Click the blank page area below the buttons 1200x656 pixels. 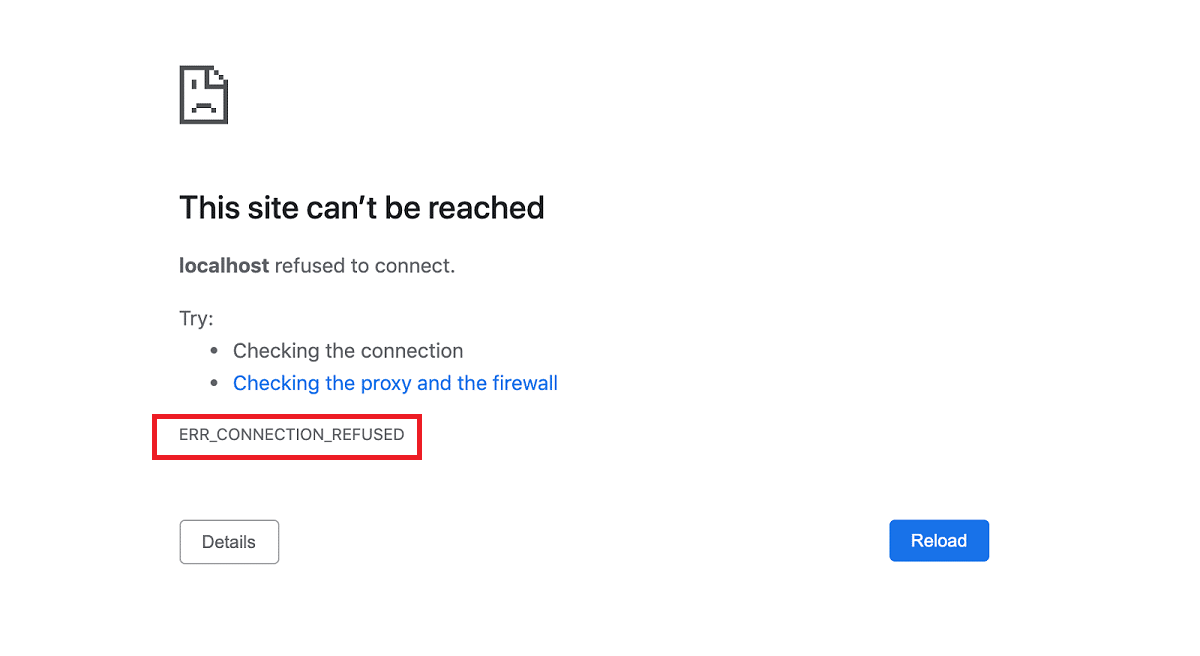600,620
